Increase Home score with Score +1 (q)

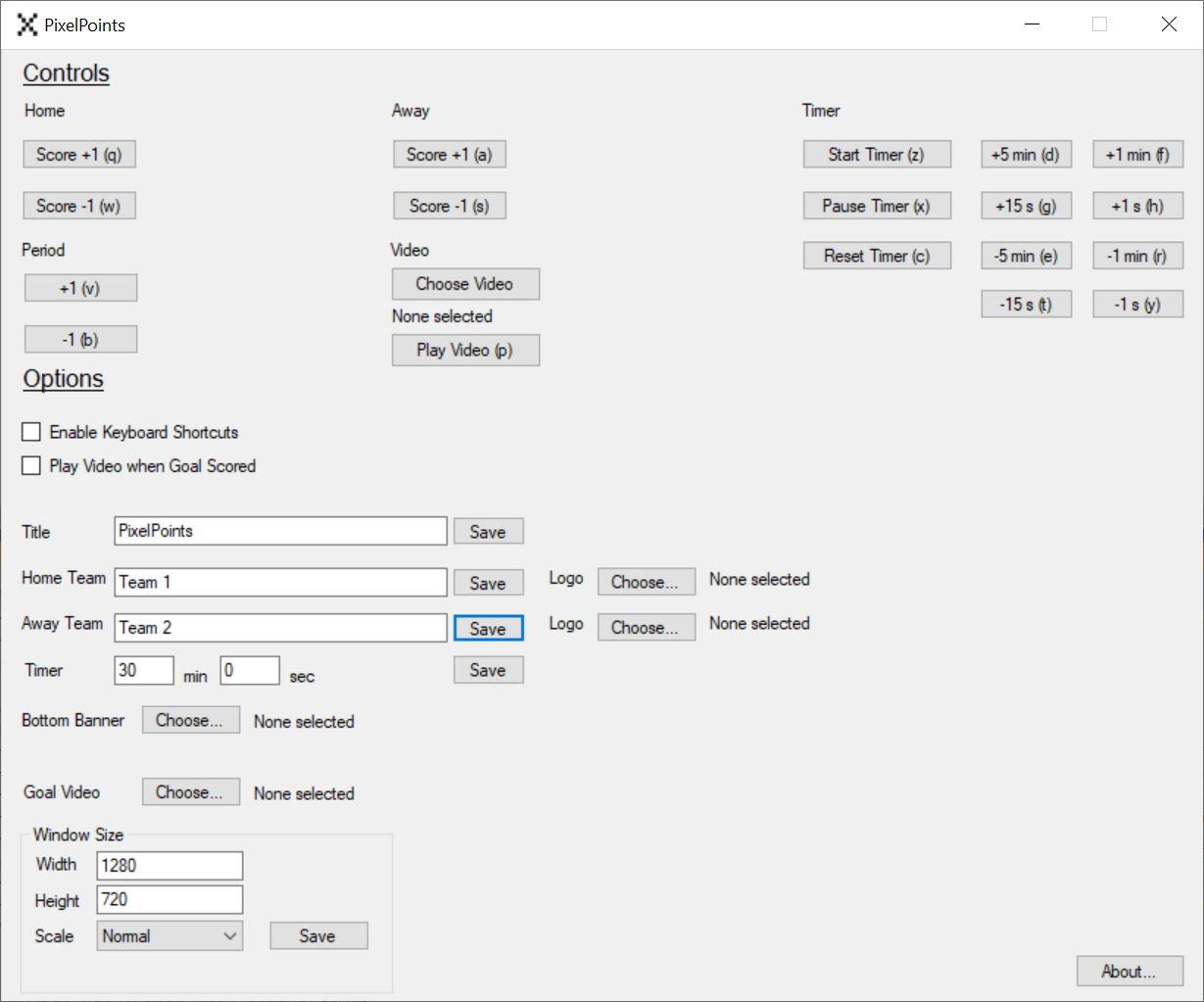point(79,155)
